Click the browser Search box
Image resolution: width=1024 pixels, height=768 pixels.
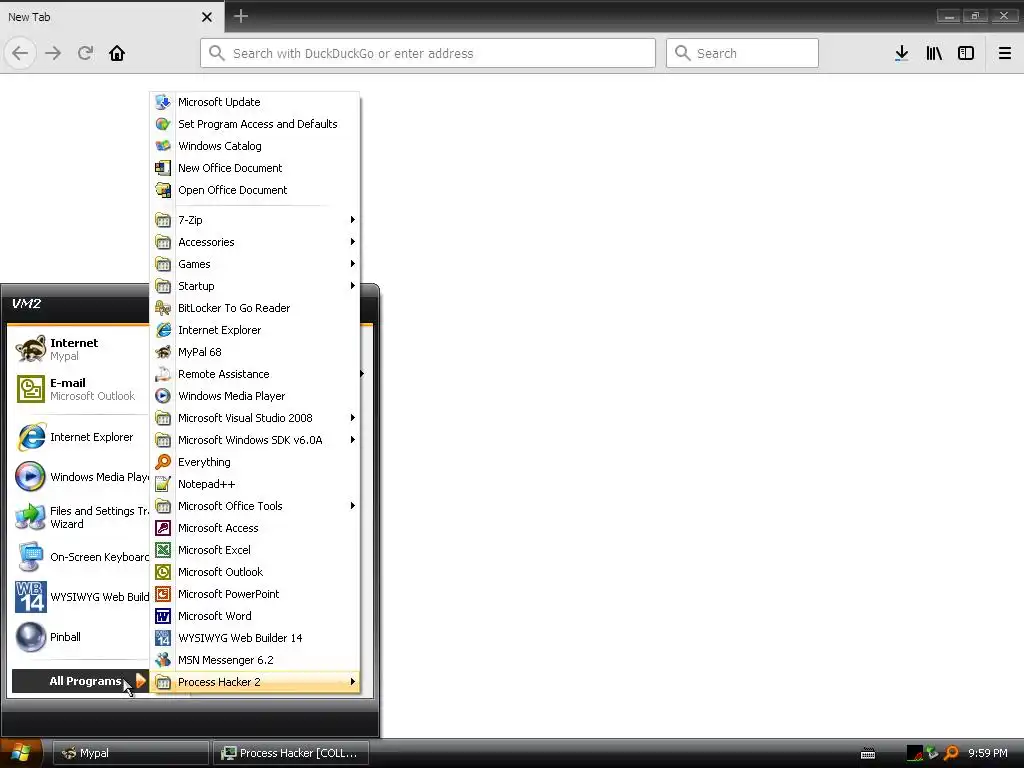click(x=742, y=53)
